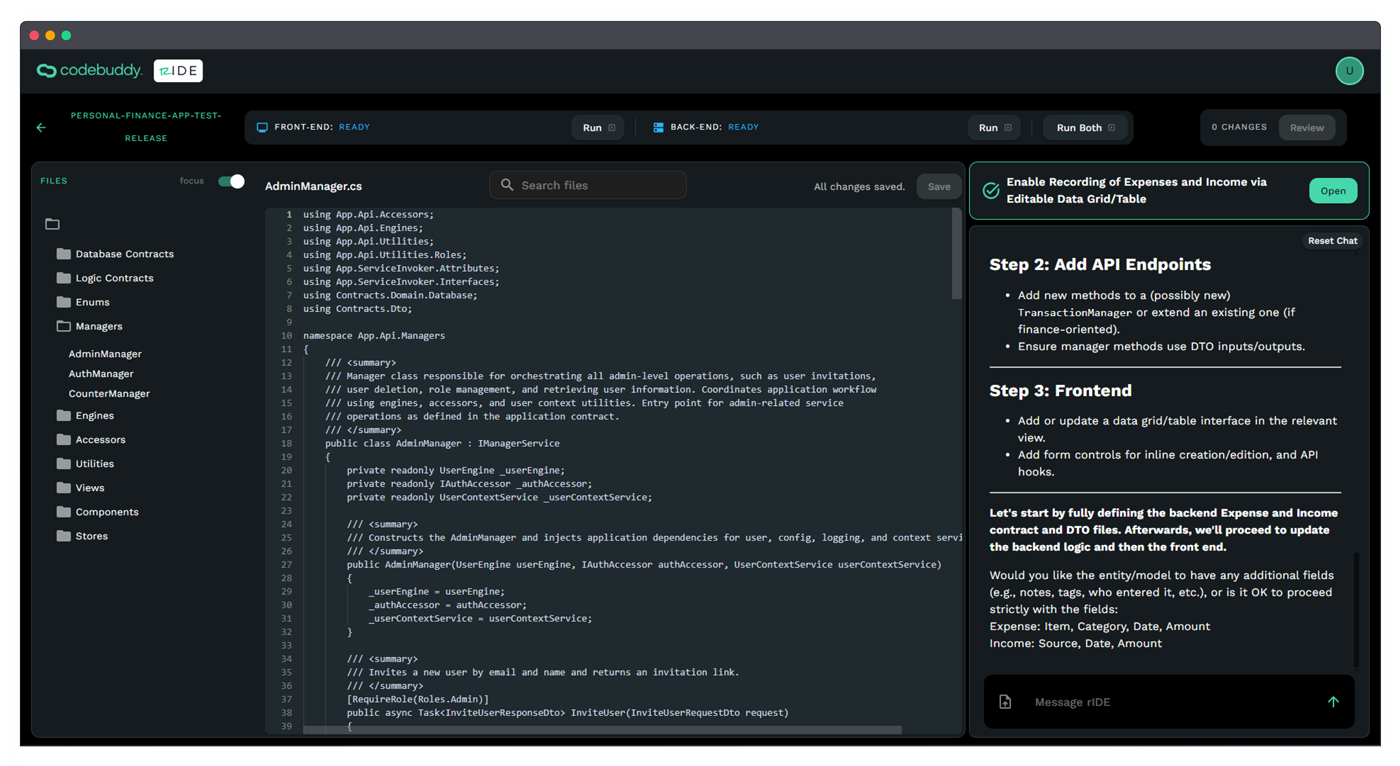Click the front-end monitor icon
Viewport: 1400px width, 766px height.
click(262, 128)
